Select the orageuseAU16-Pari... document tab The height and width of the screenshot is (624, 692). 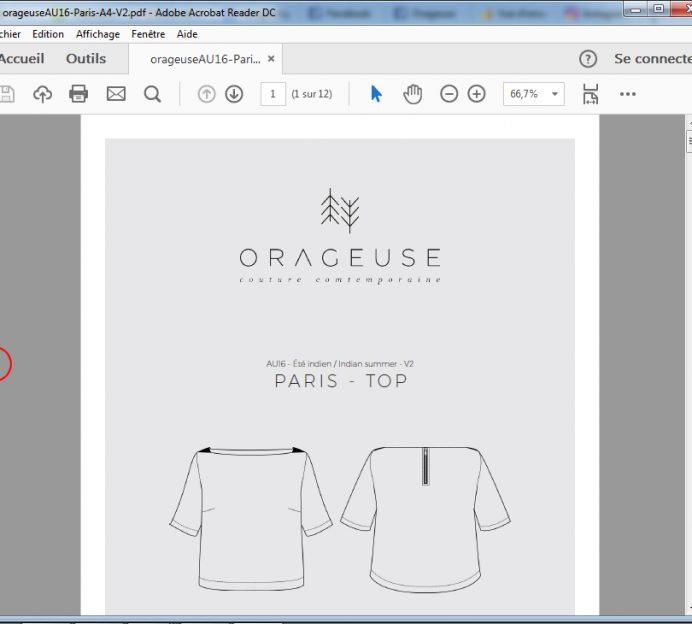tap(205, 59)
